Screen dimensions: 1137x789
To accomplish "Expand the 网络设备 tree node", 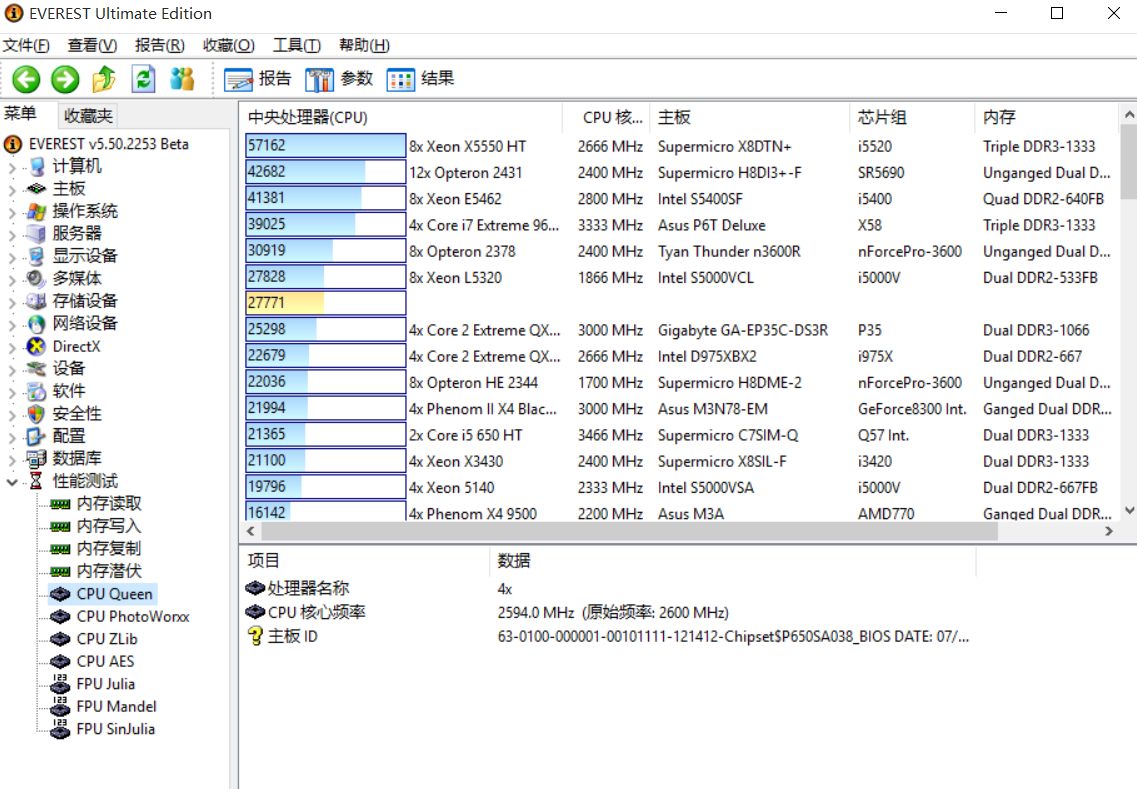I will pyautogui.click(x=12, y=326).
